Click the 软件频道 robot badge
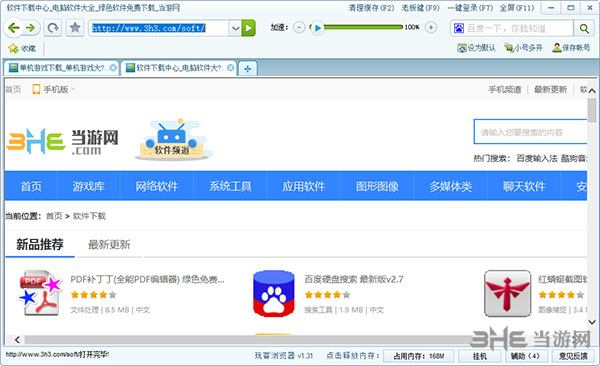Image resolution: width=600 pixels, height=366 pixels. 174,139
